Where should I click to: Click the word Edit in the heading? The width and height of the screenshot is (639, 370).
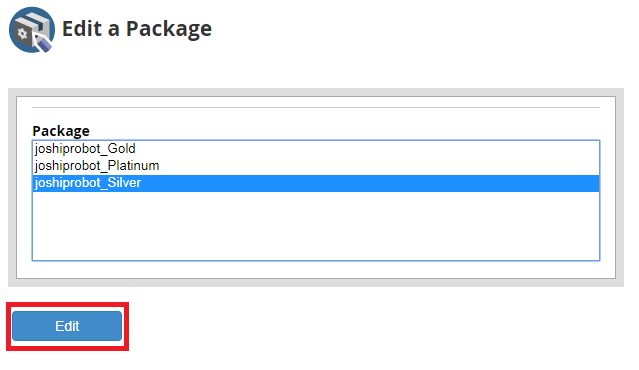(x=82, y=29)
